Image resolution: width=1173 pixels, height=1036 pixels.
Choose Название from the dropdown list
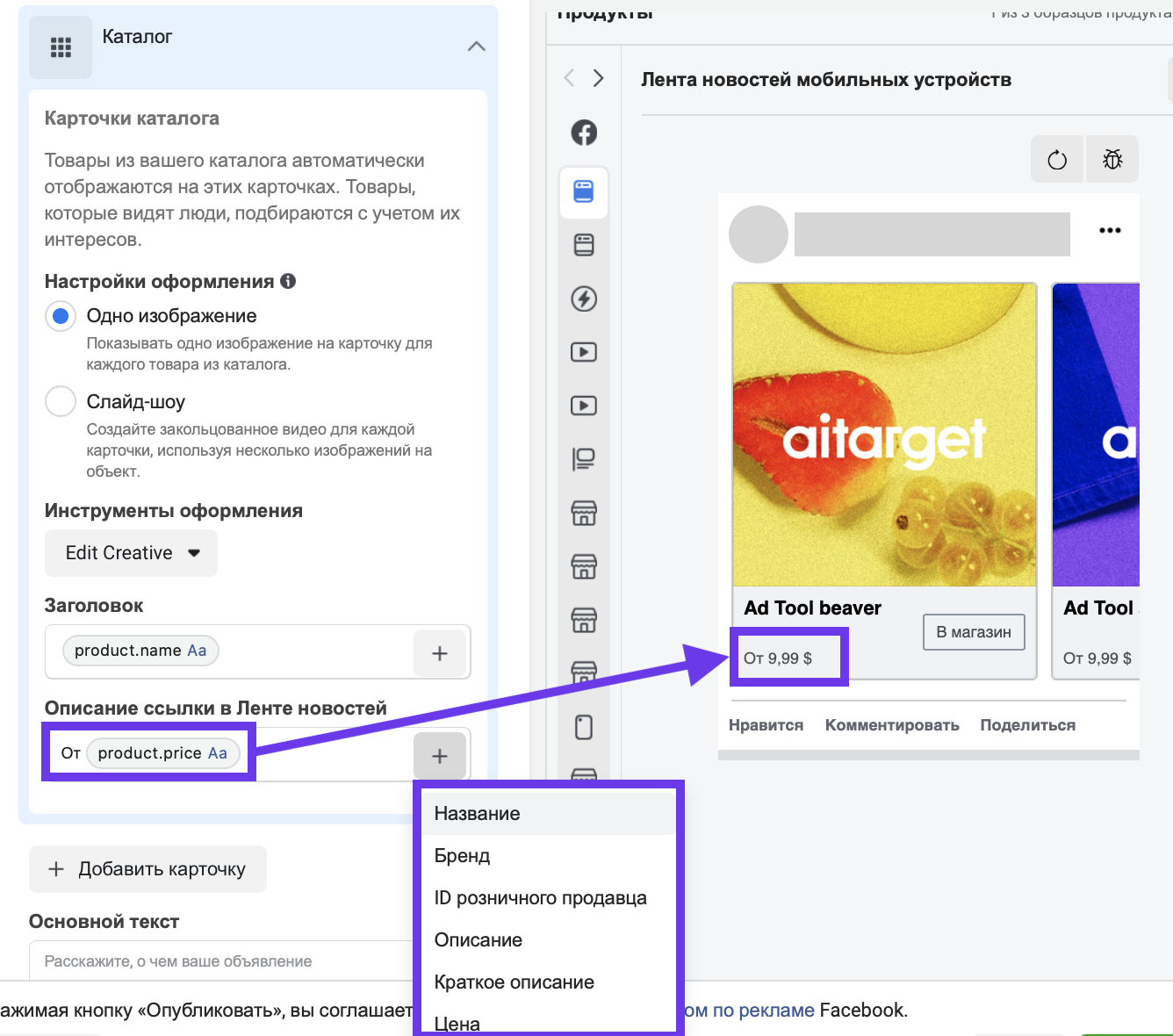pos(549,814)
